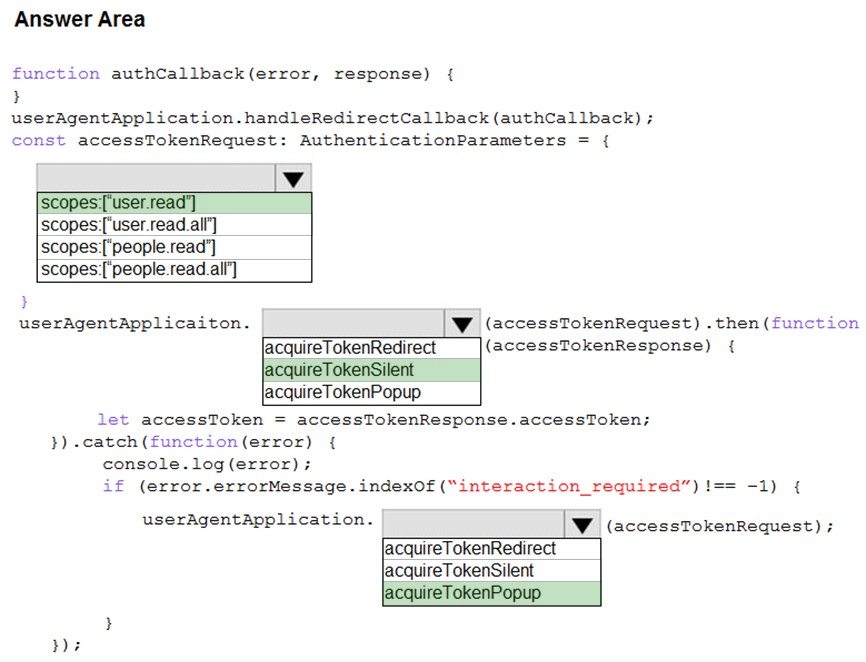Select scopes:["people.read.all"] option
Image resolution: width=866 pixels, height=662 pixels.
174,269
